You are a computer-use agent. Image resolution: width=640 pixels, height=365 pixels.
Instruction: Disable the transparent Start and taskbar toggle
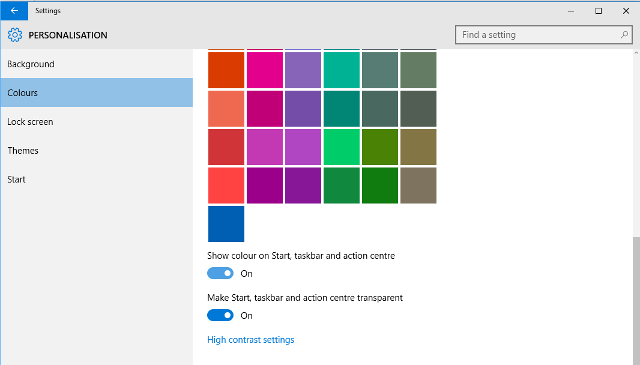pyautogui.click(x=220, y=315)
